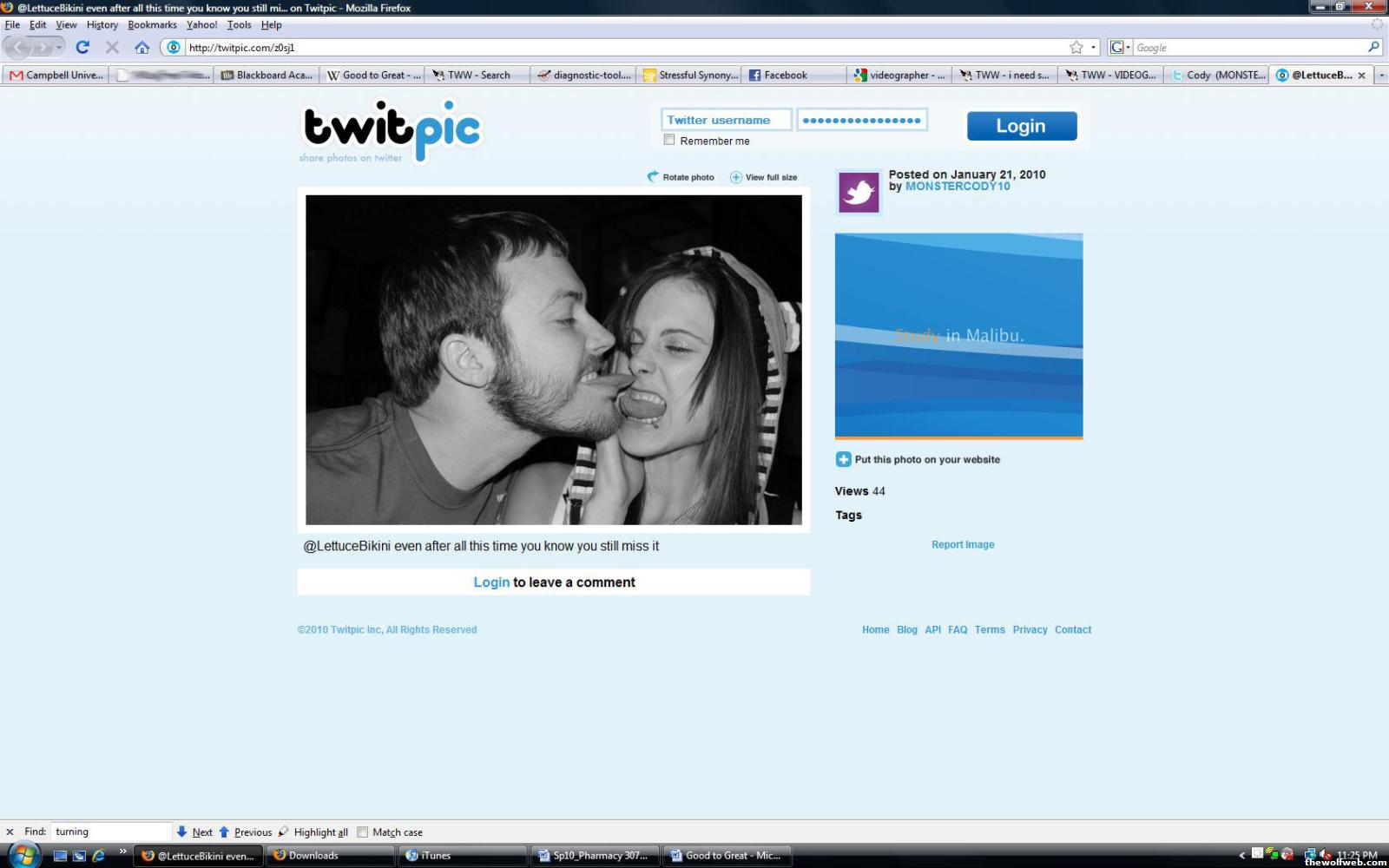The width and height of the screenshot is (1389, 868).
Task: Bookmark this page with the star icon
Action: pyautogui.click(x=1076, y=48)
